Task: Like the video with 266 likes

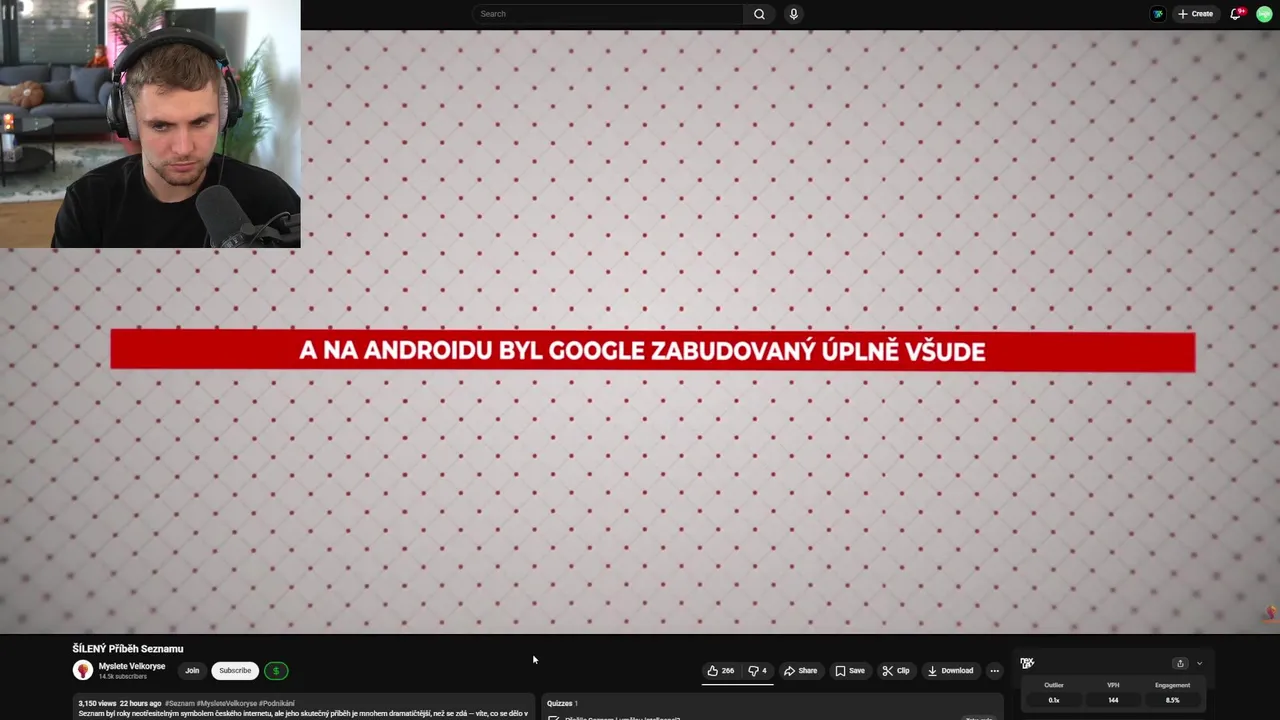Action: [721, 671]
